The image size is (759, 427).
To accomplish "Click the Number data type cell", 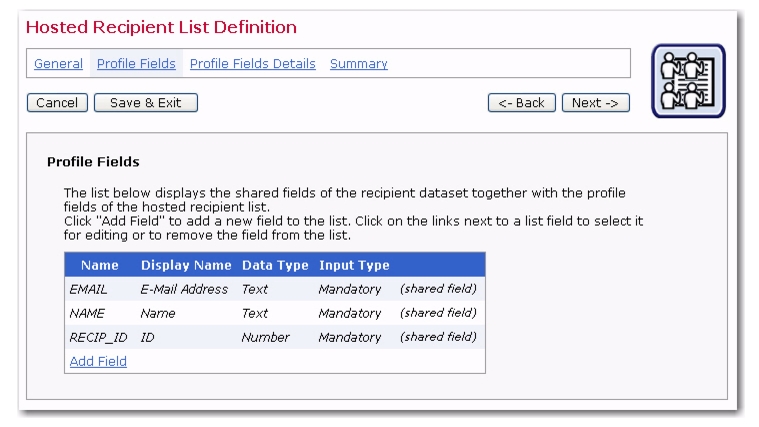I will click(x=265, y=337).
